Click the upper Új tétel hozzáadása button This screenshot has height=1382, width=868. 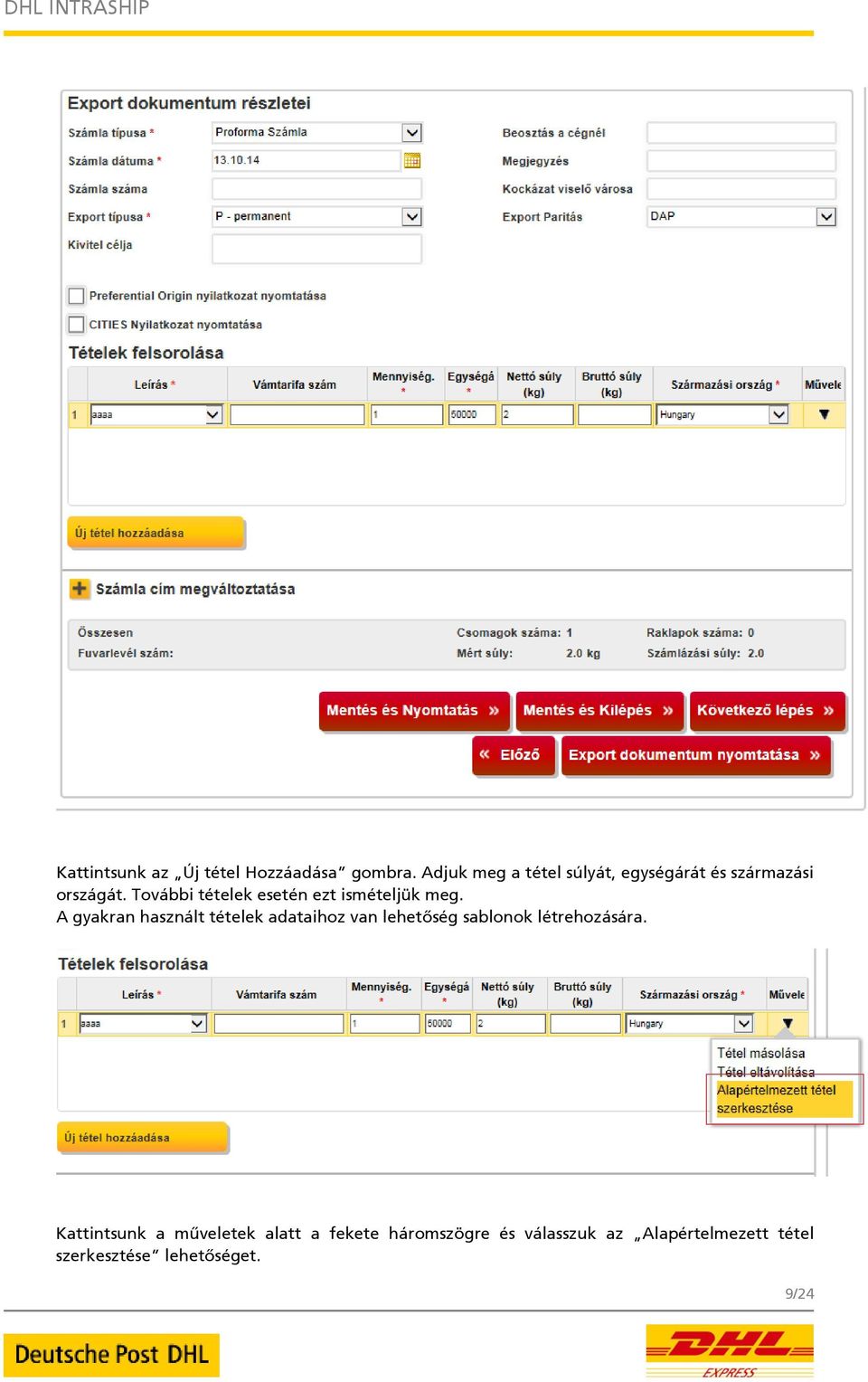(156, 533)
